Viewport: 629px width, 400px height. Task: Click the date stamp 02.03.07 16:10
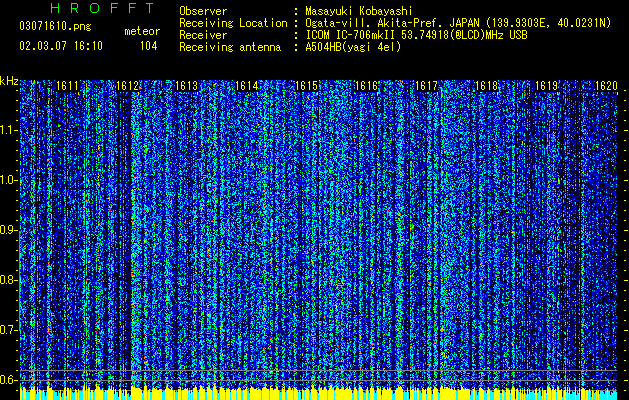[x=61, y=46]
